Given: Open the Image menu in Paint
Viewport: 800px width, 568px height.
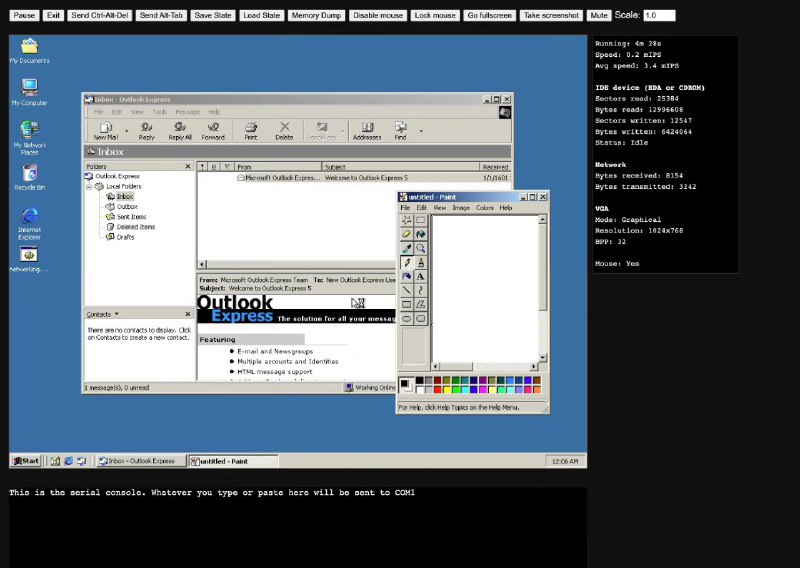Looking at the screenshot, I should [x=461, y=208].
